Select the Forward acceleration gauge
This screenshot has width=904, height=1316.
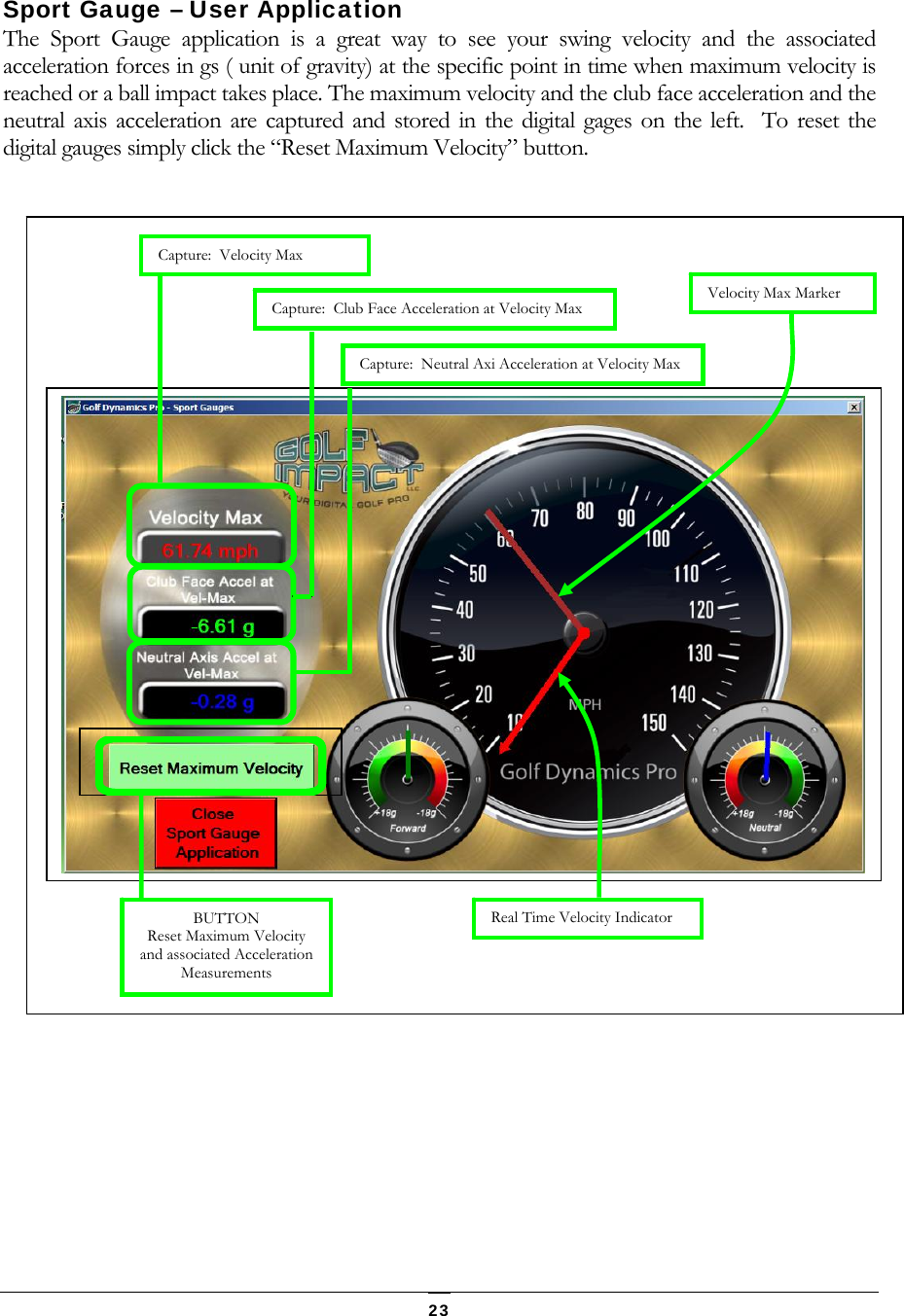coord(409,778)
